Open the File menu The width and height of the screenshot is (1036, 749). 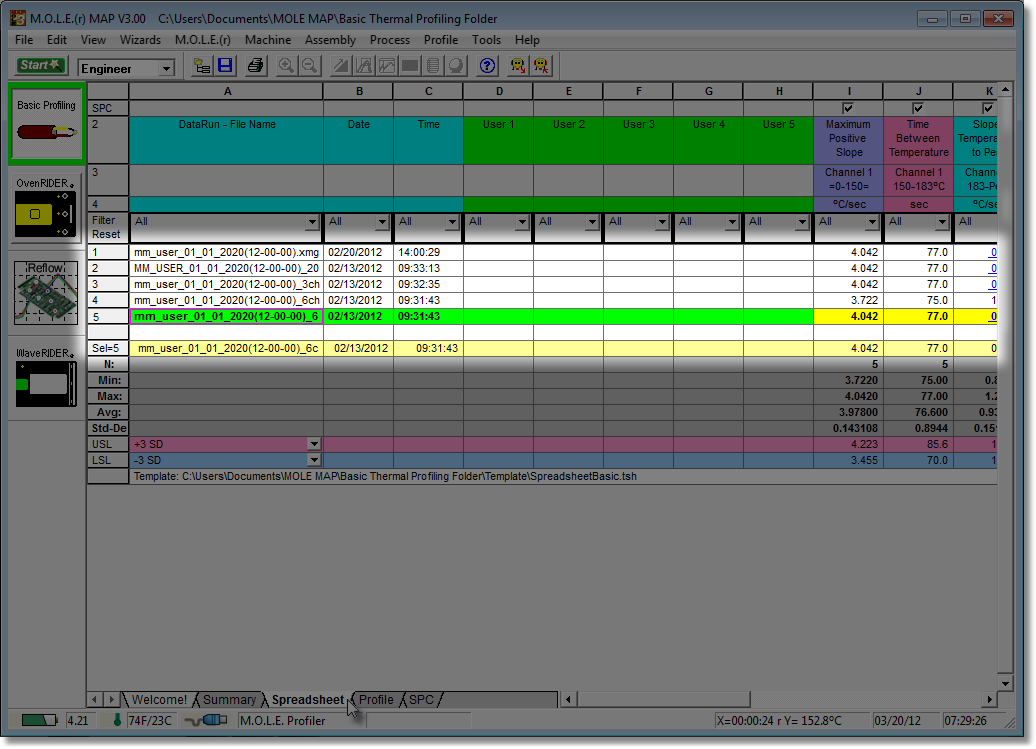pyautogui.click(x=24, y=40)
